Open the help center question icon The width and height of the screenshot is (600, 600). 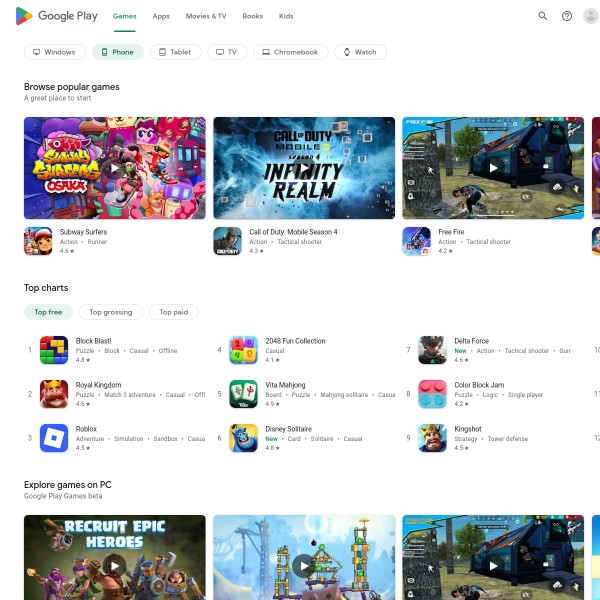point(567,16)
